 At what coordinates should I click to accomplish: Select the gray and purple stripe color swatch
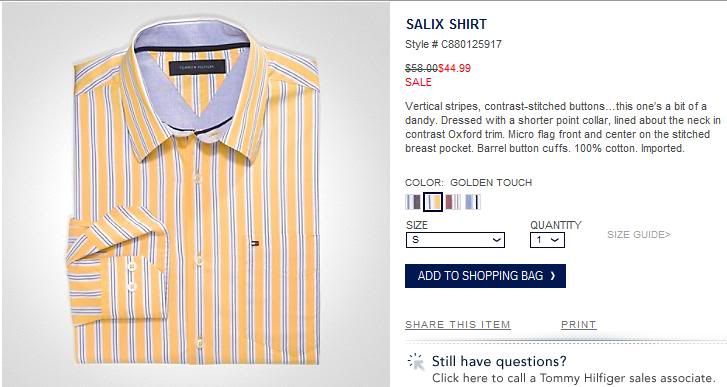click(413, 202)
